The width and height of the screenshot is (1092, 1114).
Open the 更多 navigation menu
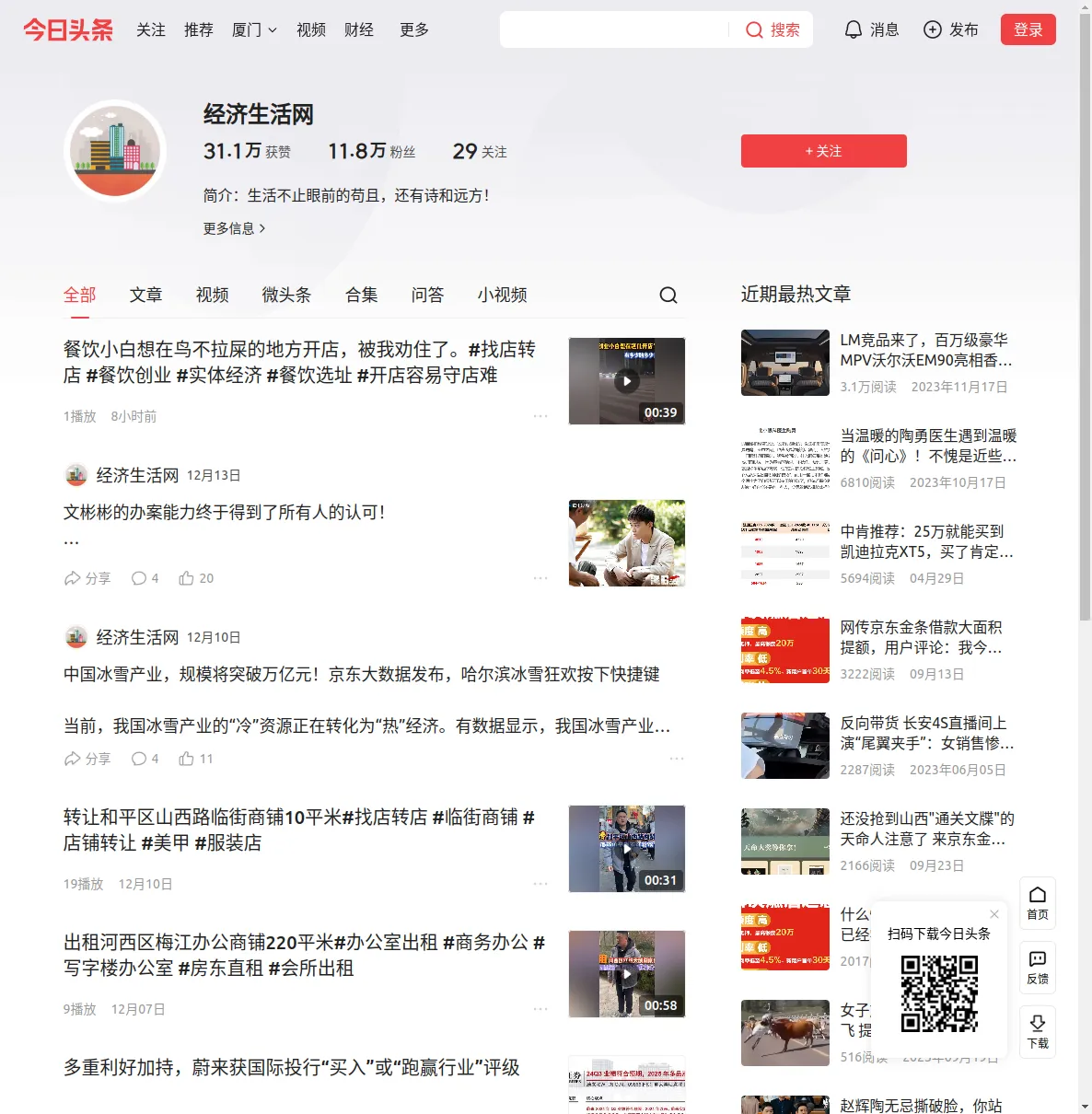(414, 29)
